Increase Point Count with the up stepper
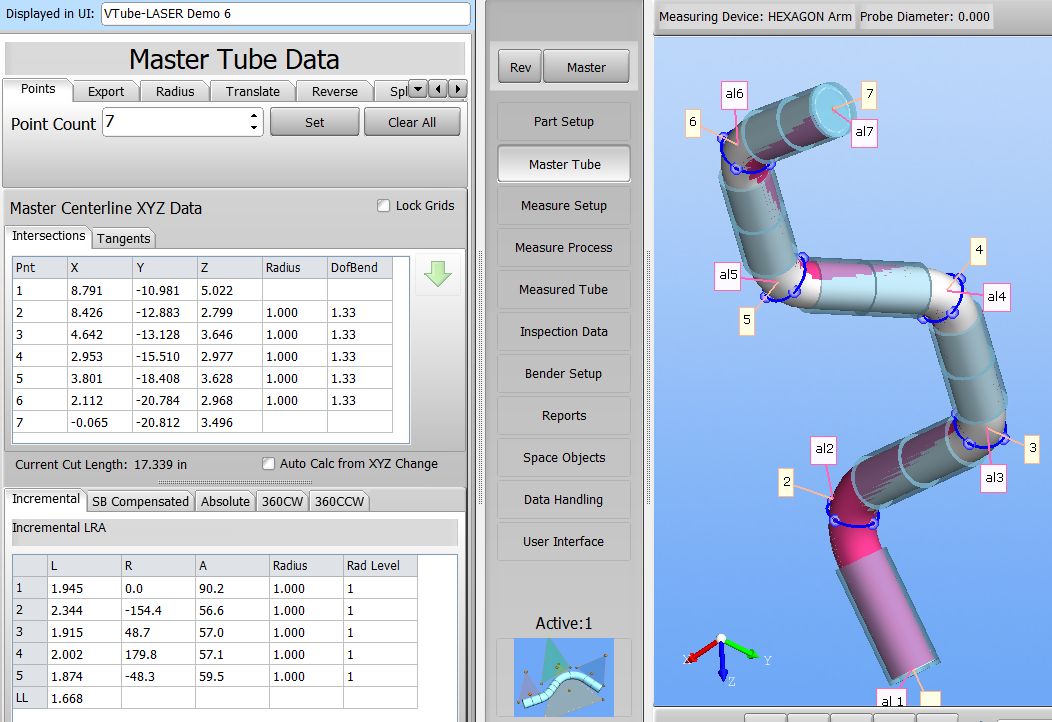Image resolution: width=1052 pixels, height=722 pixels. (x=254, y=116)
